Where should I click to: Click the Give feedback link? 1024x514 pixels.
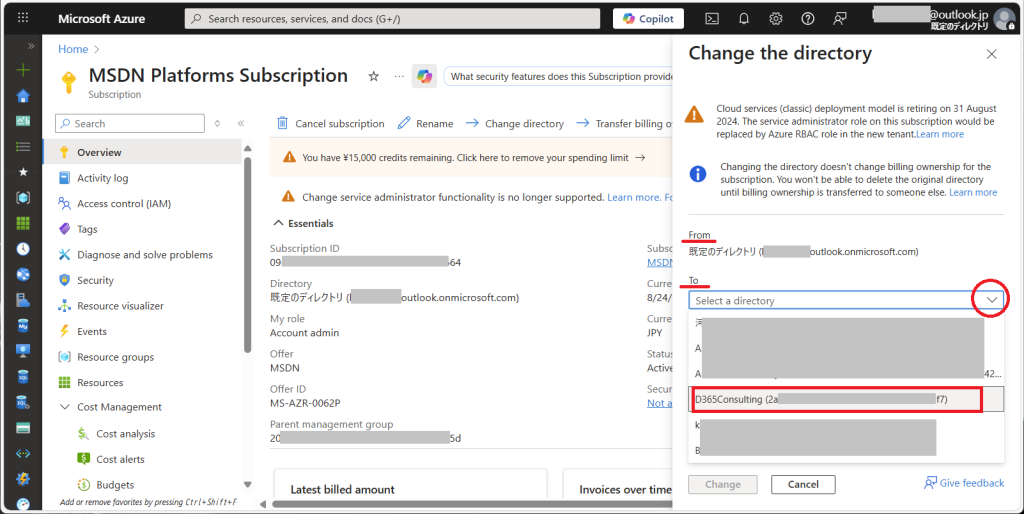coord(964,483)
